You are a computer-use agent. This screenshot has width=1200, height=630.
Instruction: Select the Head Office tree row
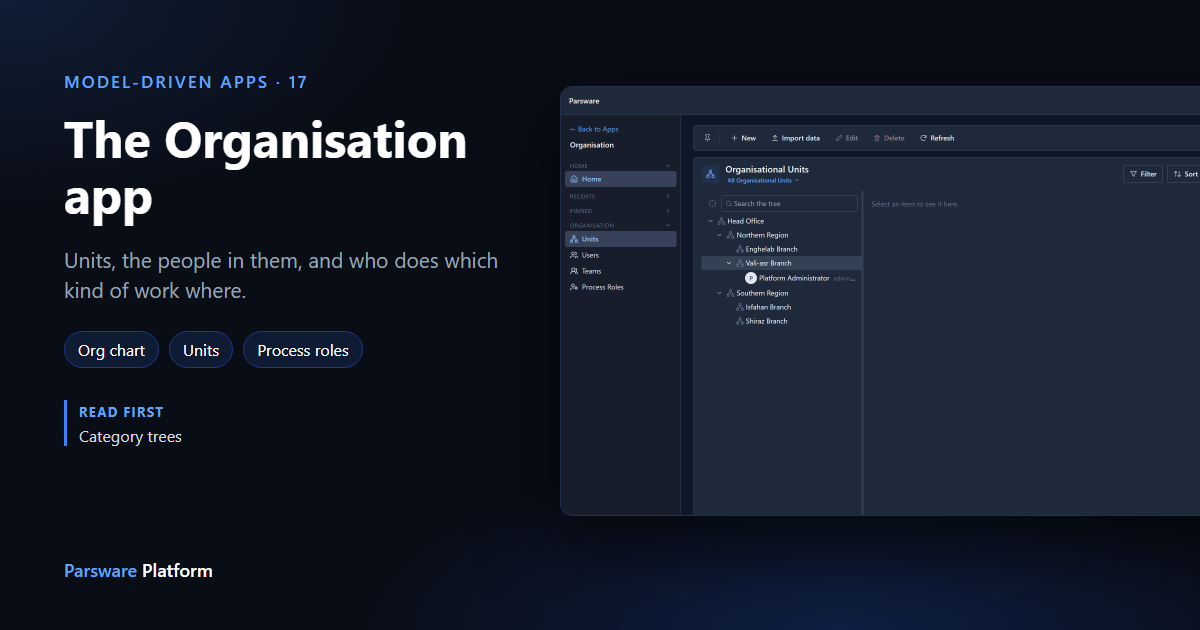pyautogui.click(x=782, y=221)
